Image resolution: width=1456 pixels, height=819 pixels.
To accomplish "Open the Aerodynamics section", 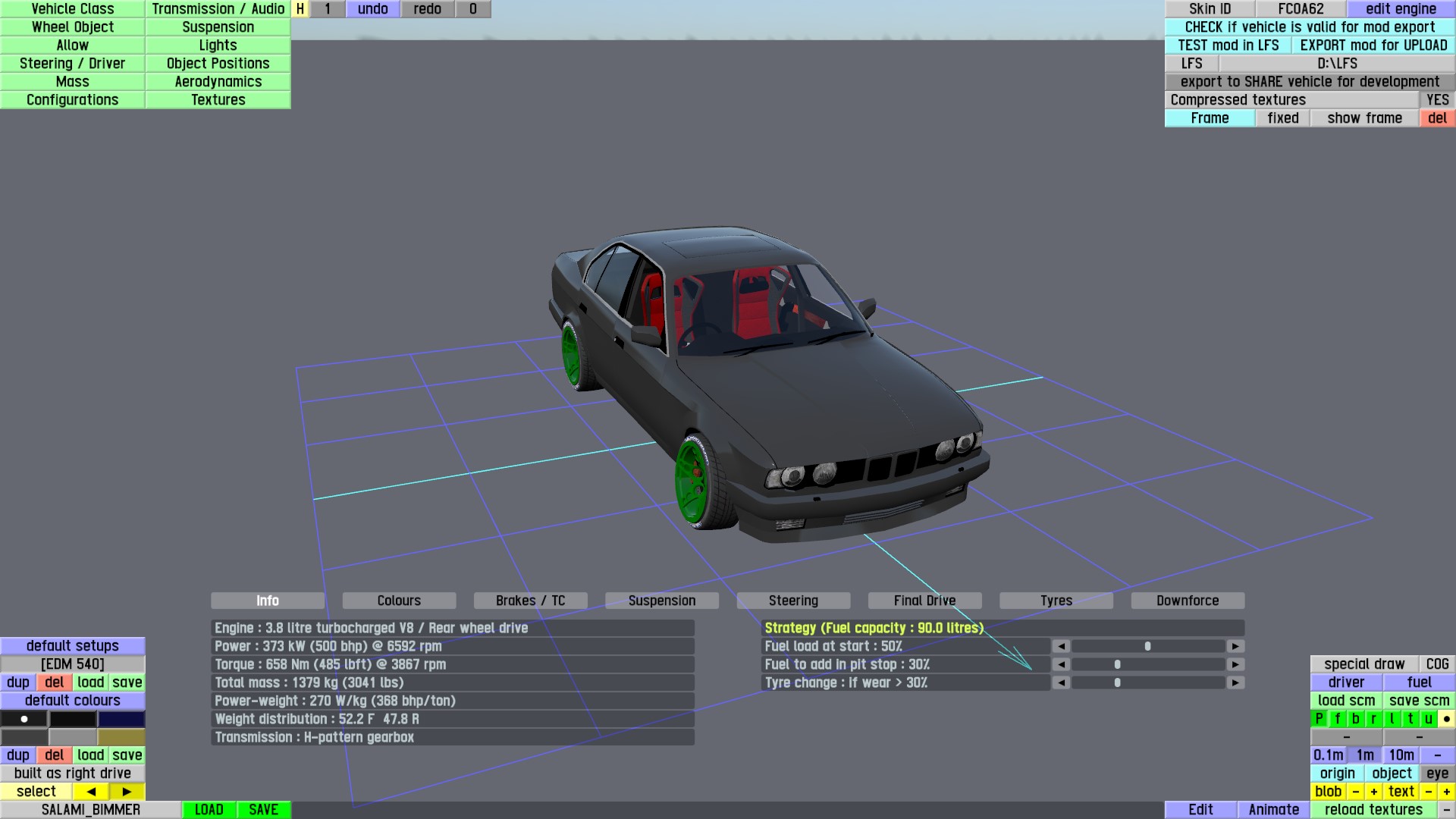I will click(218, 82).
